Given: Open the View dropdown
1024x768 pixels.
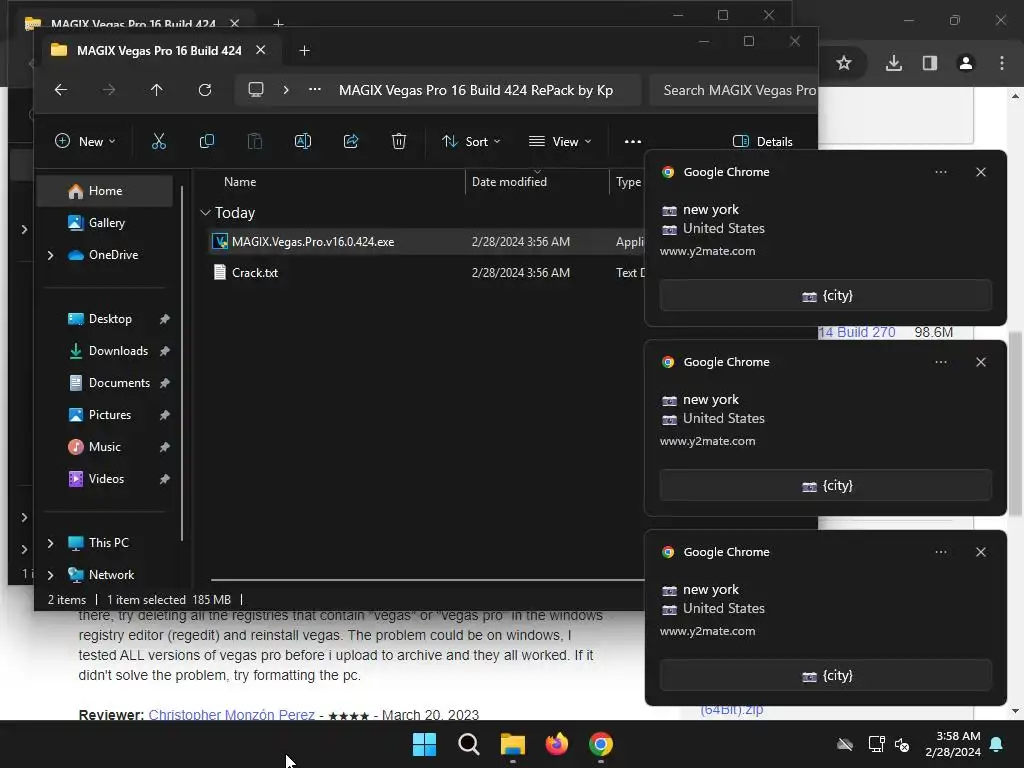Looking at the screenshot, I should pos(560,142).
